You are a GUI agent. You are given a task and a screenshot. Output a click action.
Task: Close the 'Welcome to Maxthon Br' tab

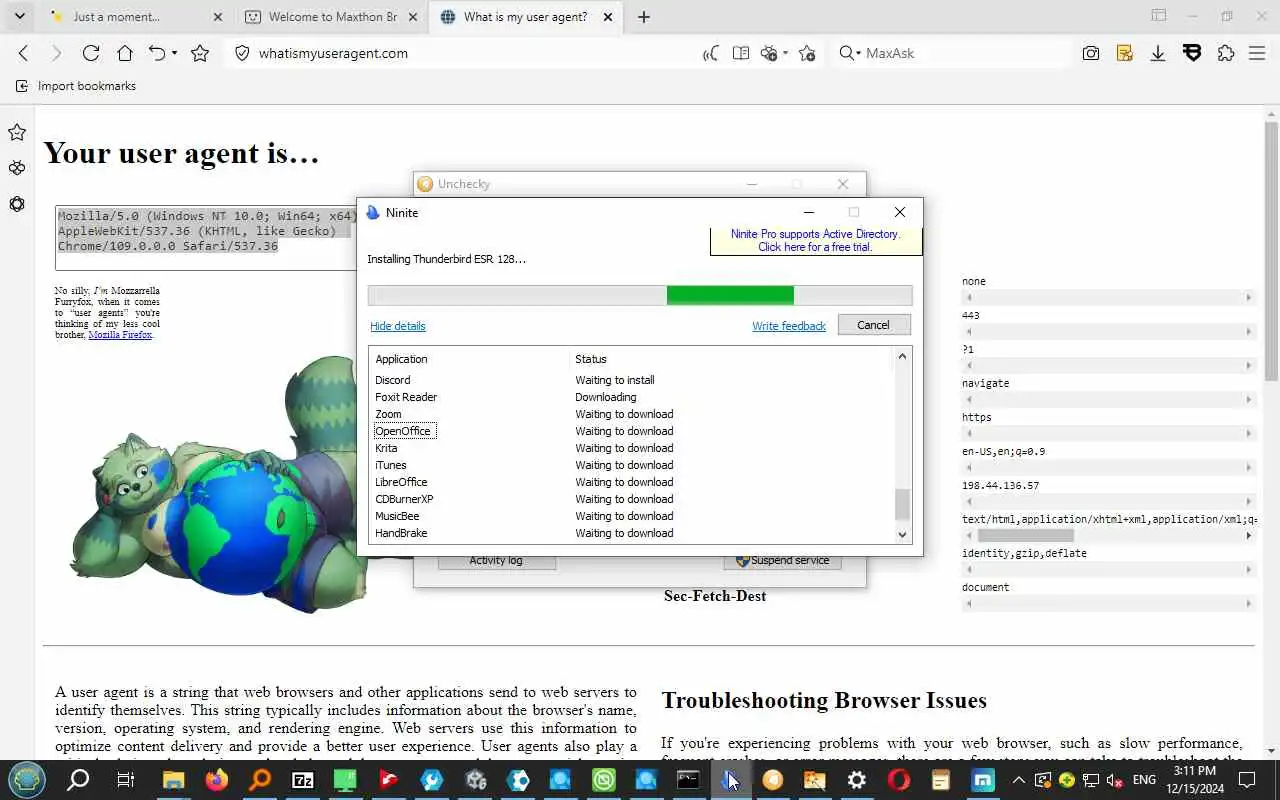click(413, 17)
